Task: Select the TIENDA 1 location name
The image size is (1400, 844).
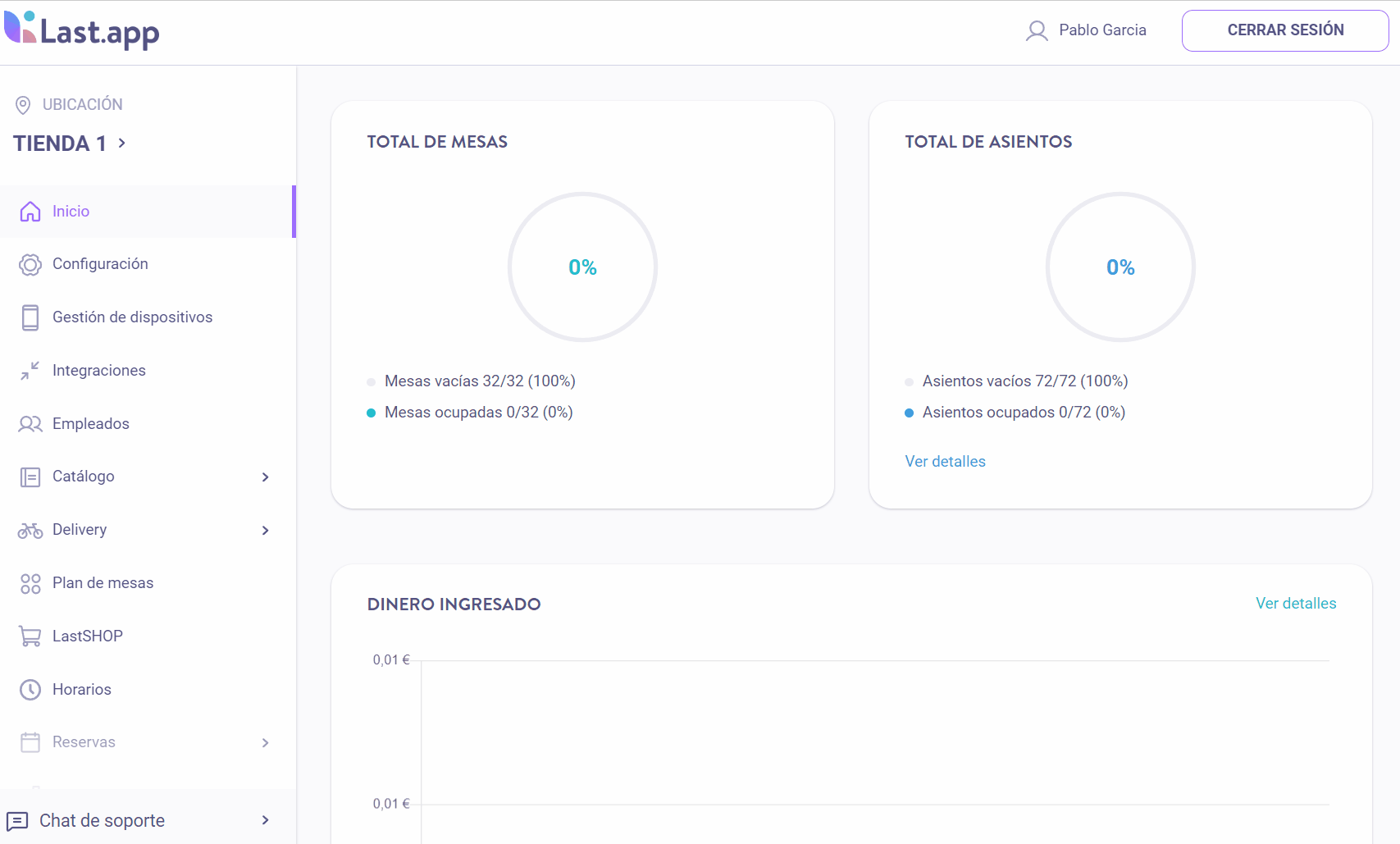Action: (60, 144)
